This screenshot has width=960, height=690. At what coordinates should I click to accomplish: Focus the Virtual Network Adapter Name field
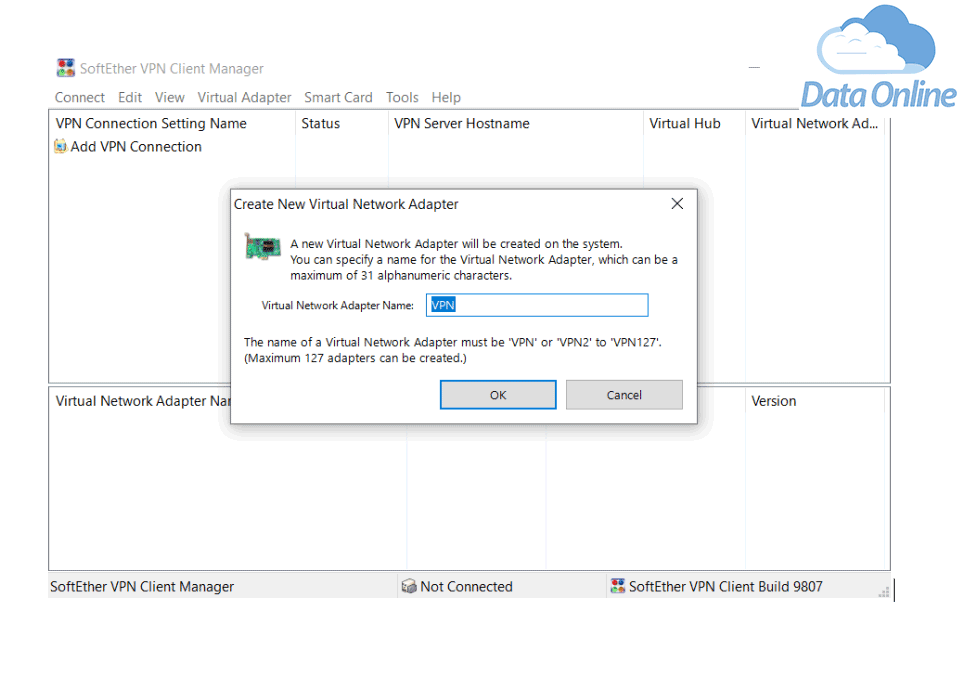537,305
